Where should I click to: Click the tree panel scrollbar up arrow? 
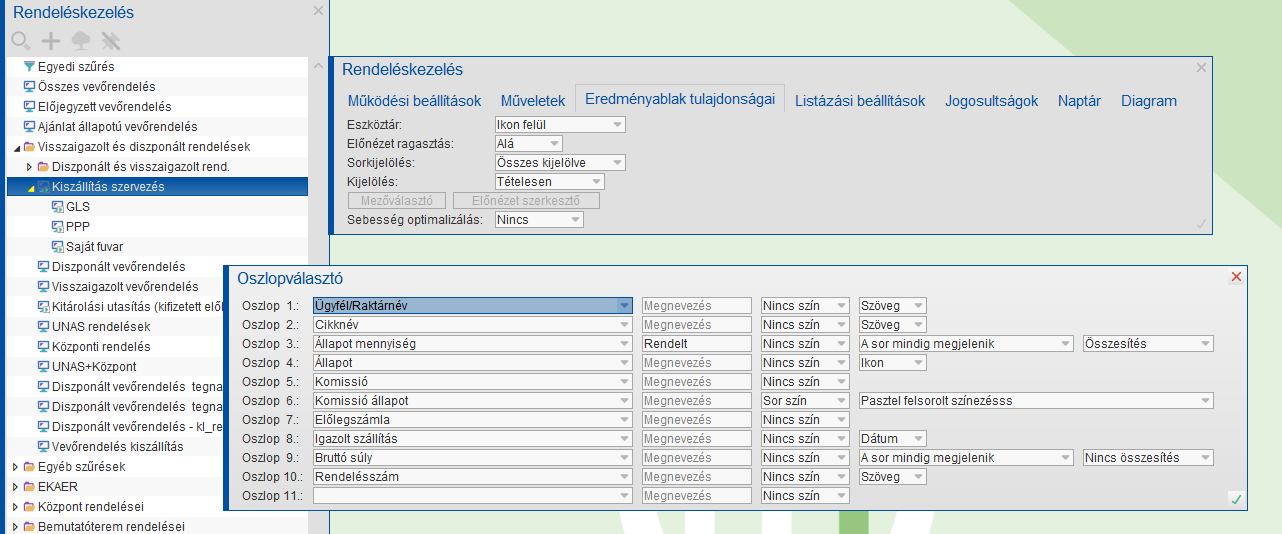click(x=318, y=66)
